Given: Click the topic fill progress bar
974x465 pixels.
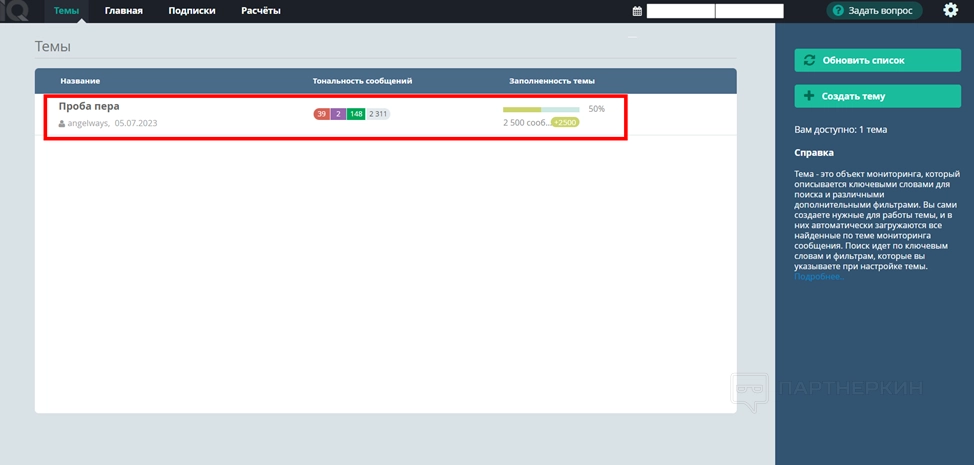Looking at the screenshot, I should [541, 109].
